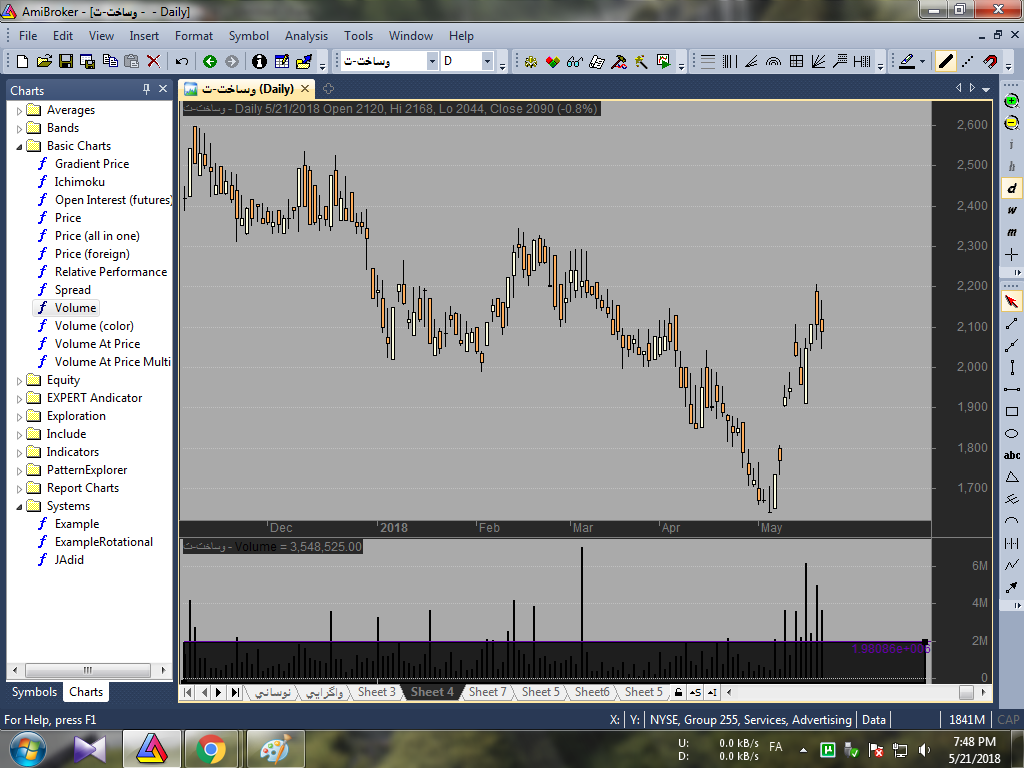
Task: Open the symbol selector dropdown
Action: pyautogui.click(x=432, y=61)
